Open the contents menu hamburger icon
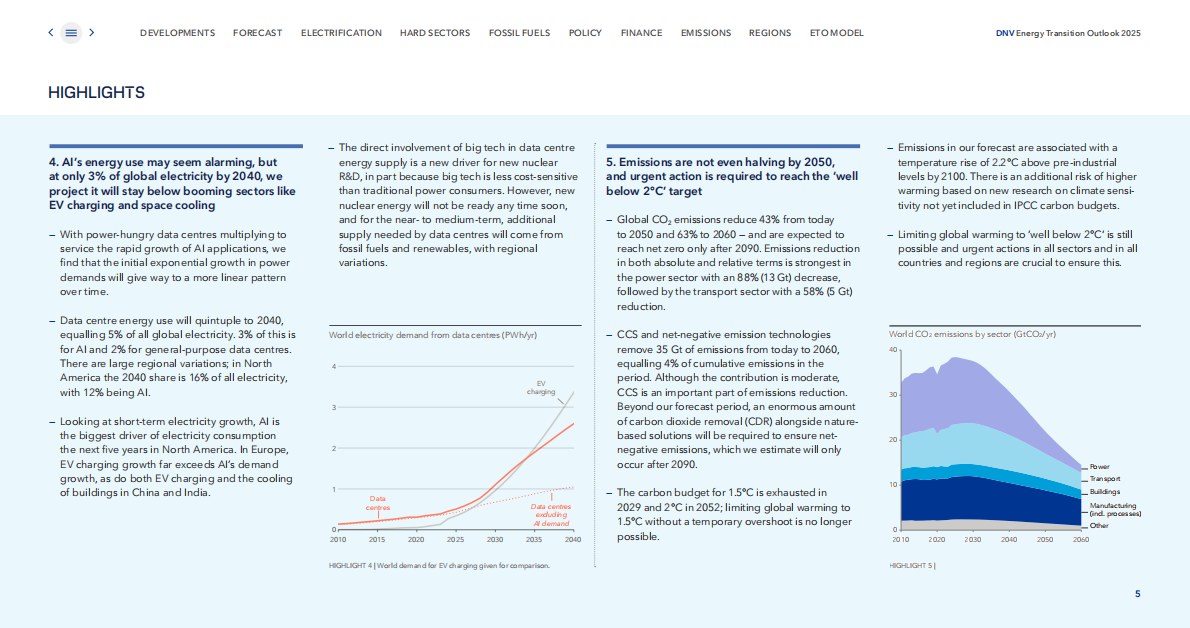The width and height of the screenshot is (1190, 628). click(71, 33)
